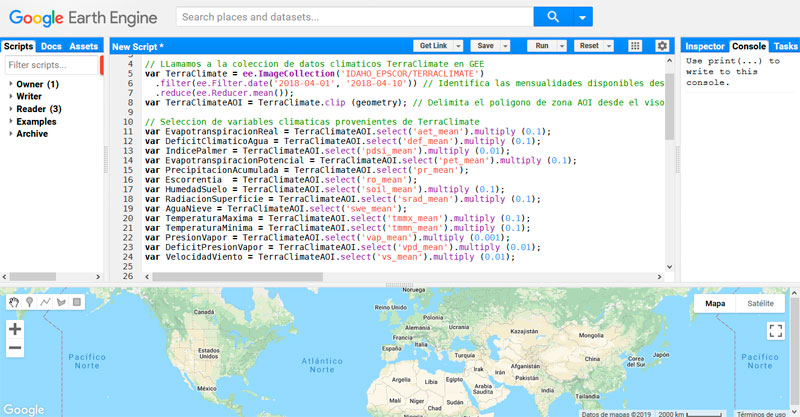This screenshot has height=417, width=800.
Task: Click scripts panel scroll left arrow
Action: (5, 277)
